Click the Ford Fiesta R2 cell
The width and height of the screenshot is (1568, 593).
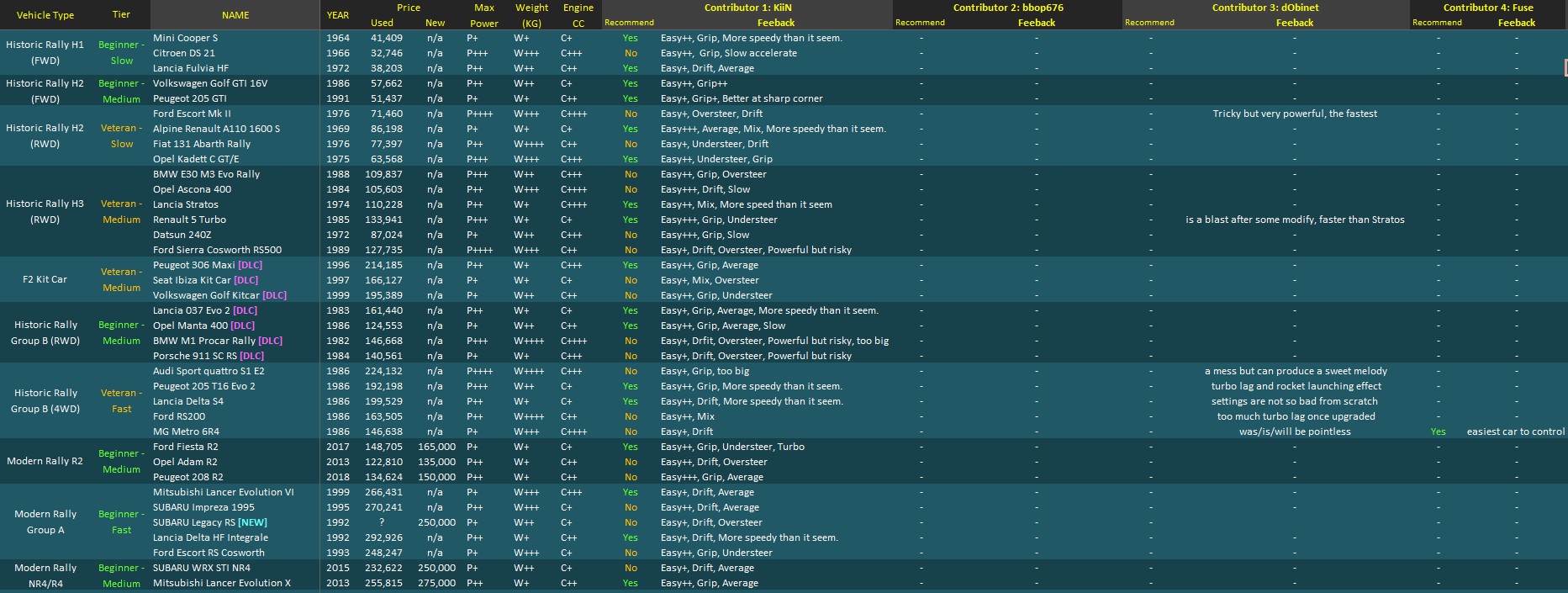[x=235, y=447]
